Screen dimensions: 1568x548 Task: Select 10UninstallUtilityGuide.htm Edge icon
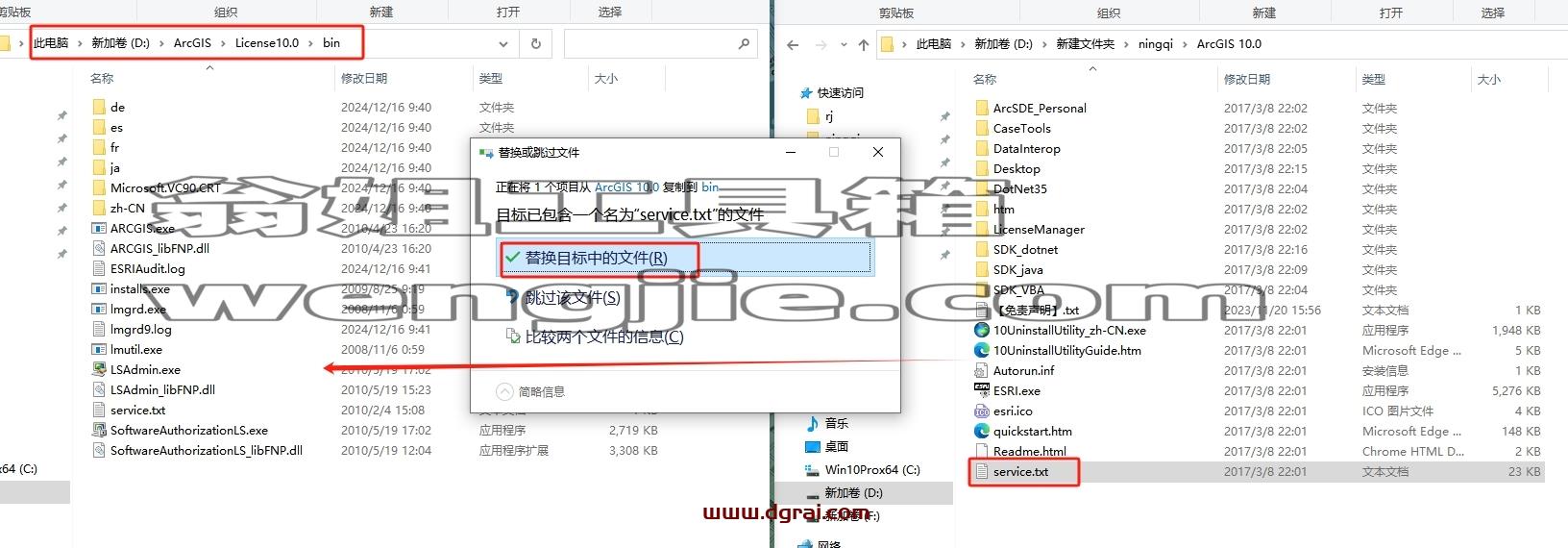(x=982, y=350)
